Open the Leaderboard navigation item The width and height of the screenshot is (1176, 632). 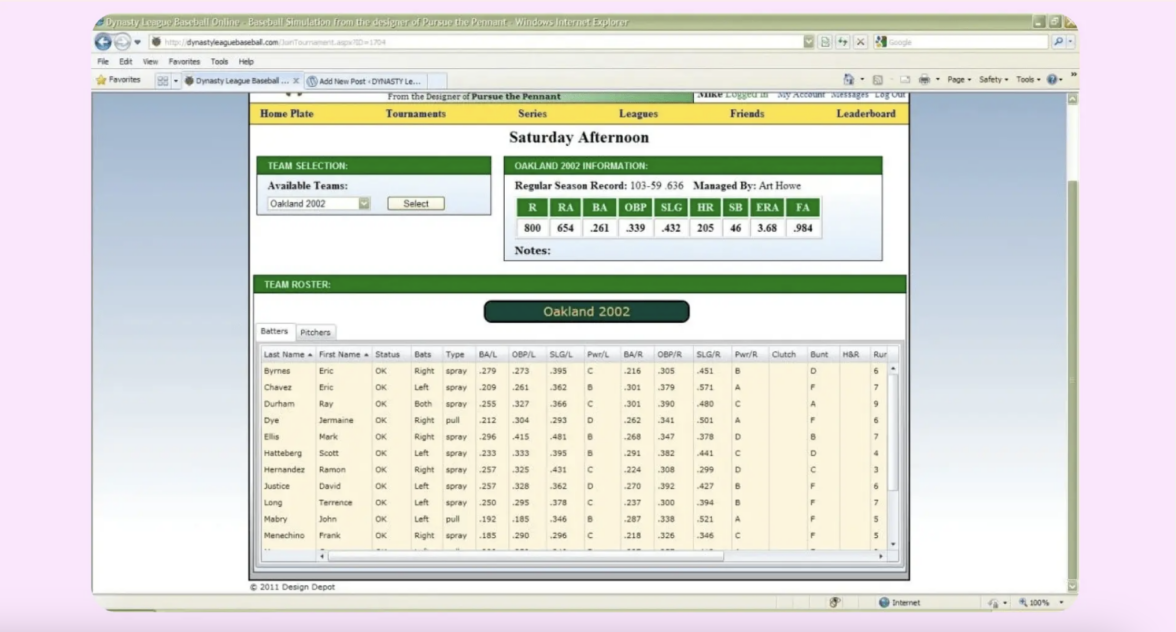coord(865,114)
